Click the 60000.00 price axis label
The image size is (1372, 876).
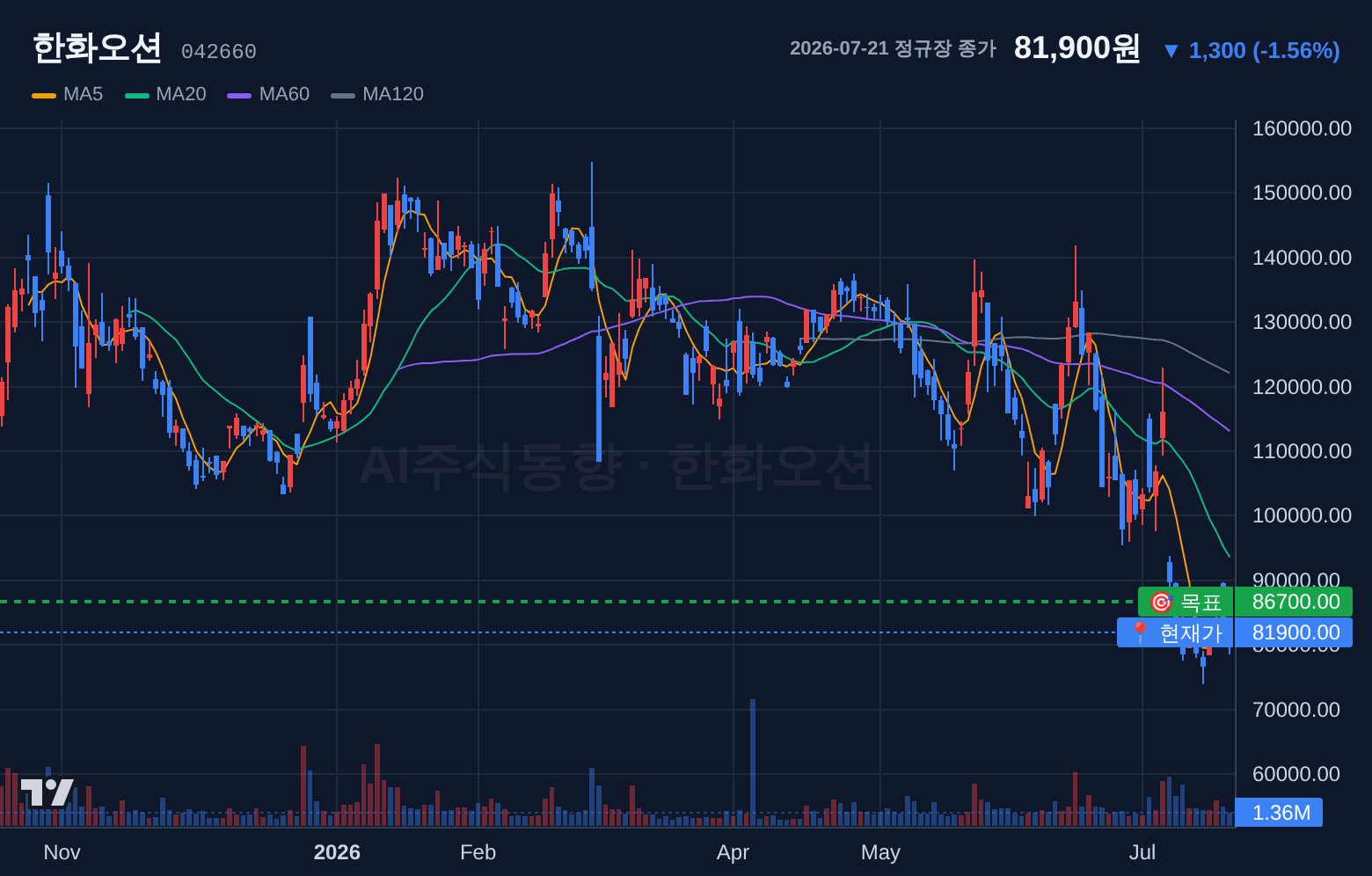point(1296,774)
